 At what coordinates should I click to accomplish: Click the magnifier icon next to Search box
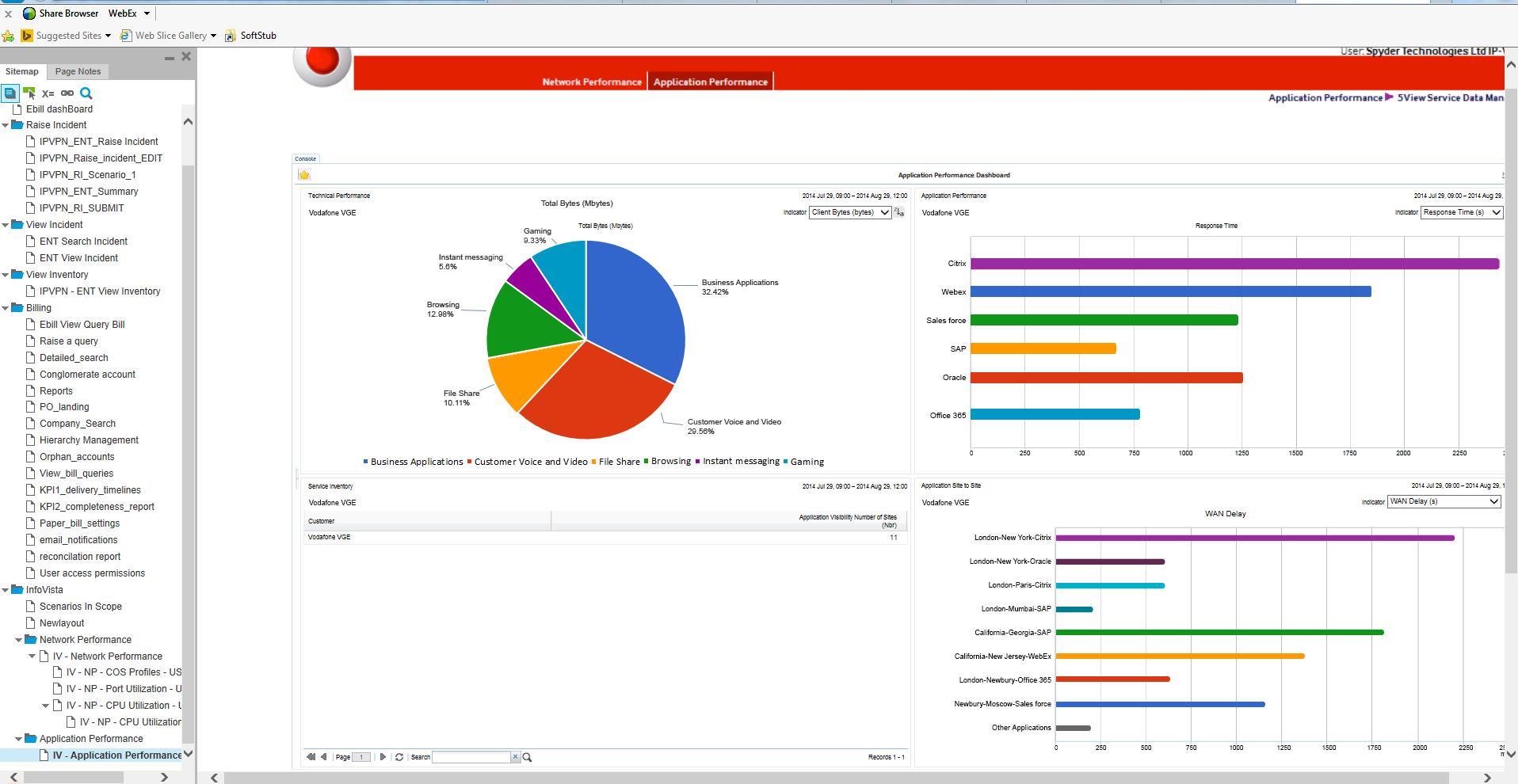click(528, 757)
